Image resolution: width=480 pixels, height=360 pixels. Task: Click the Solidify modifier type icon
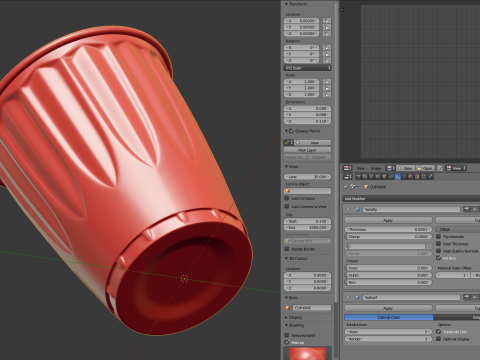coord(358,209)
